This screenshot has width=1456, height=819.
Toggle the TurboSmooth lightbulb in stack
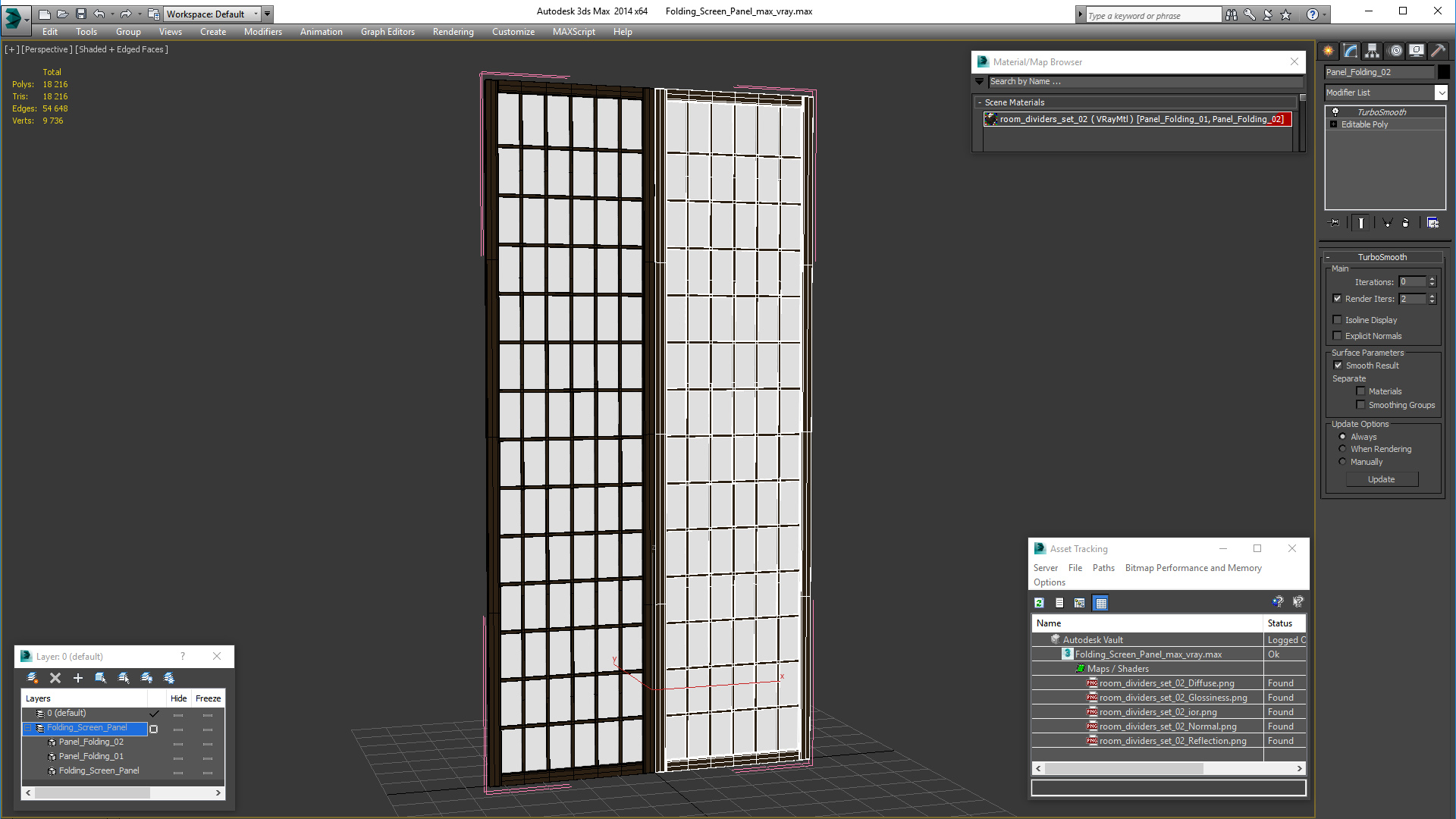pyautogui.click(x=1335, y=112)
